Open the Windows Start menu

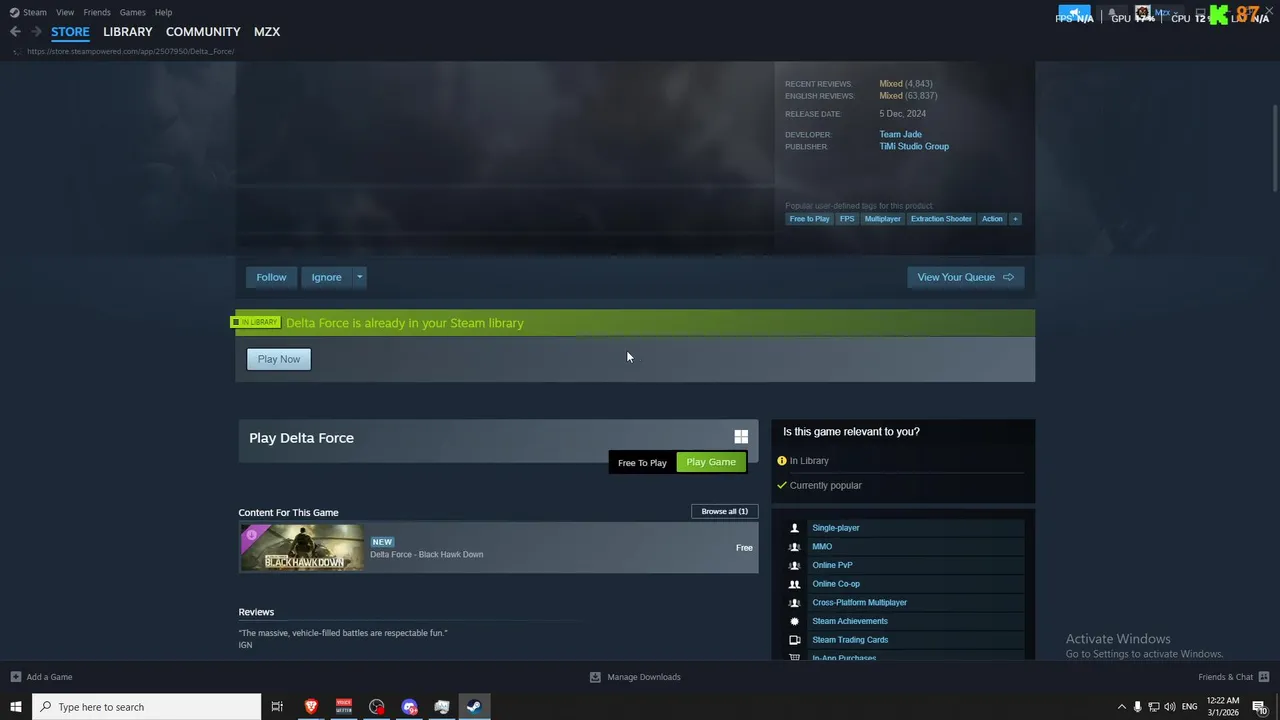coord(15,707)
